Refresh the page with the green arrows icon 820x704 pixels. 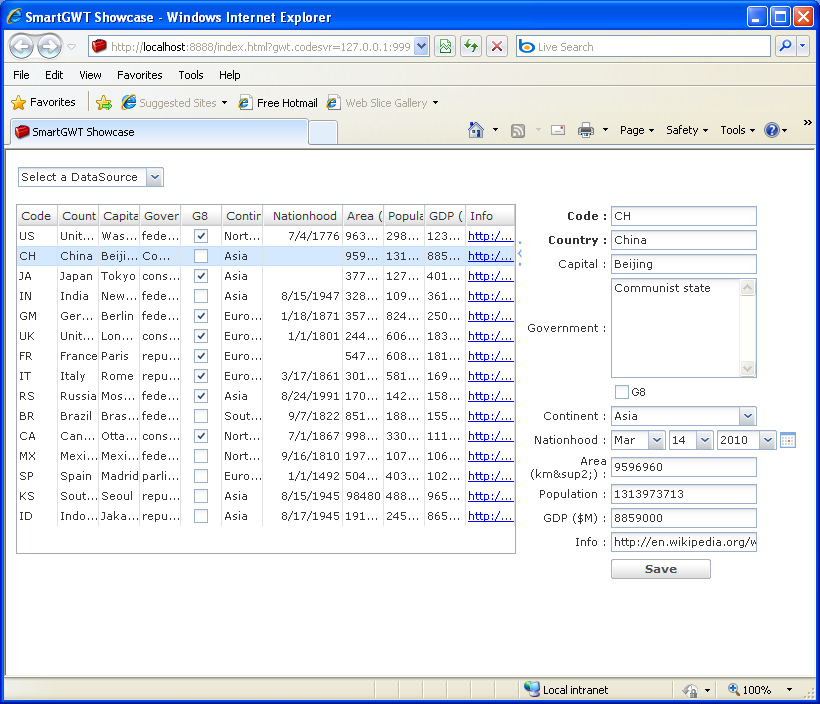click(471, 47)
